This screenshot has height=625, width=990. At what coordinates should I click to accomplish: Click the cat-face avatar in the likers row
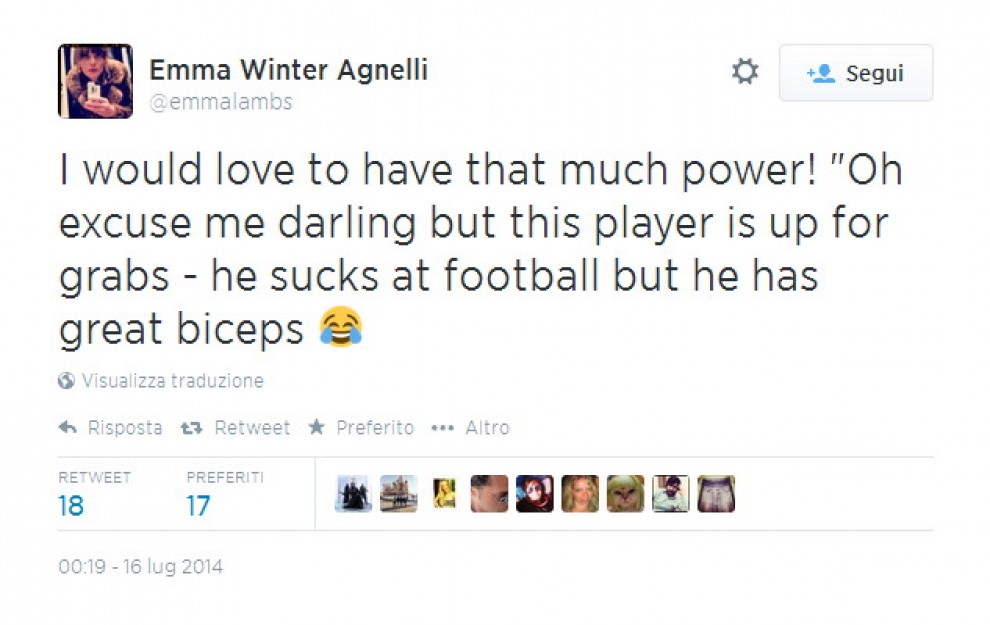(625, 494)
